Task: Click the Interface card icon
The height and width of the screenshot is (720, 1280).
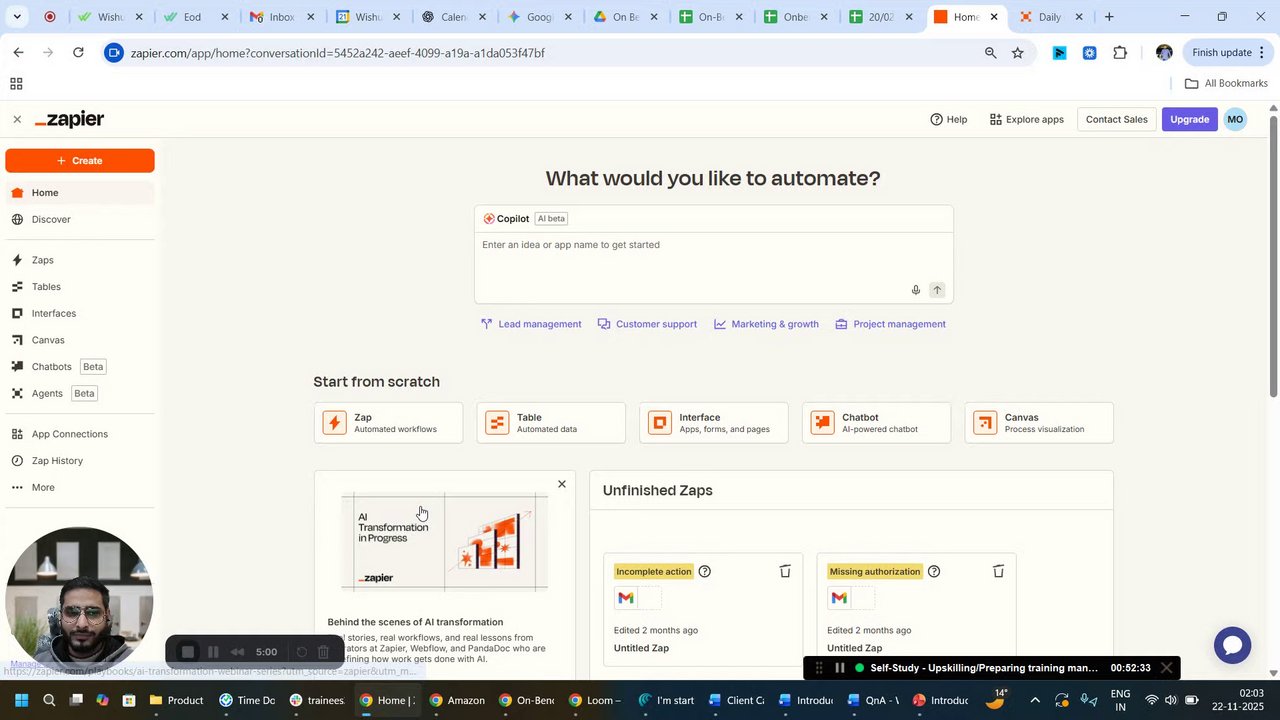Action: point(660,423)
